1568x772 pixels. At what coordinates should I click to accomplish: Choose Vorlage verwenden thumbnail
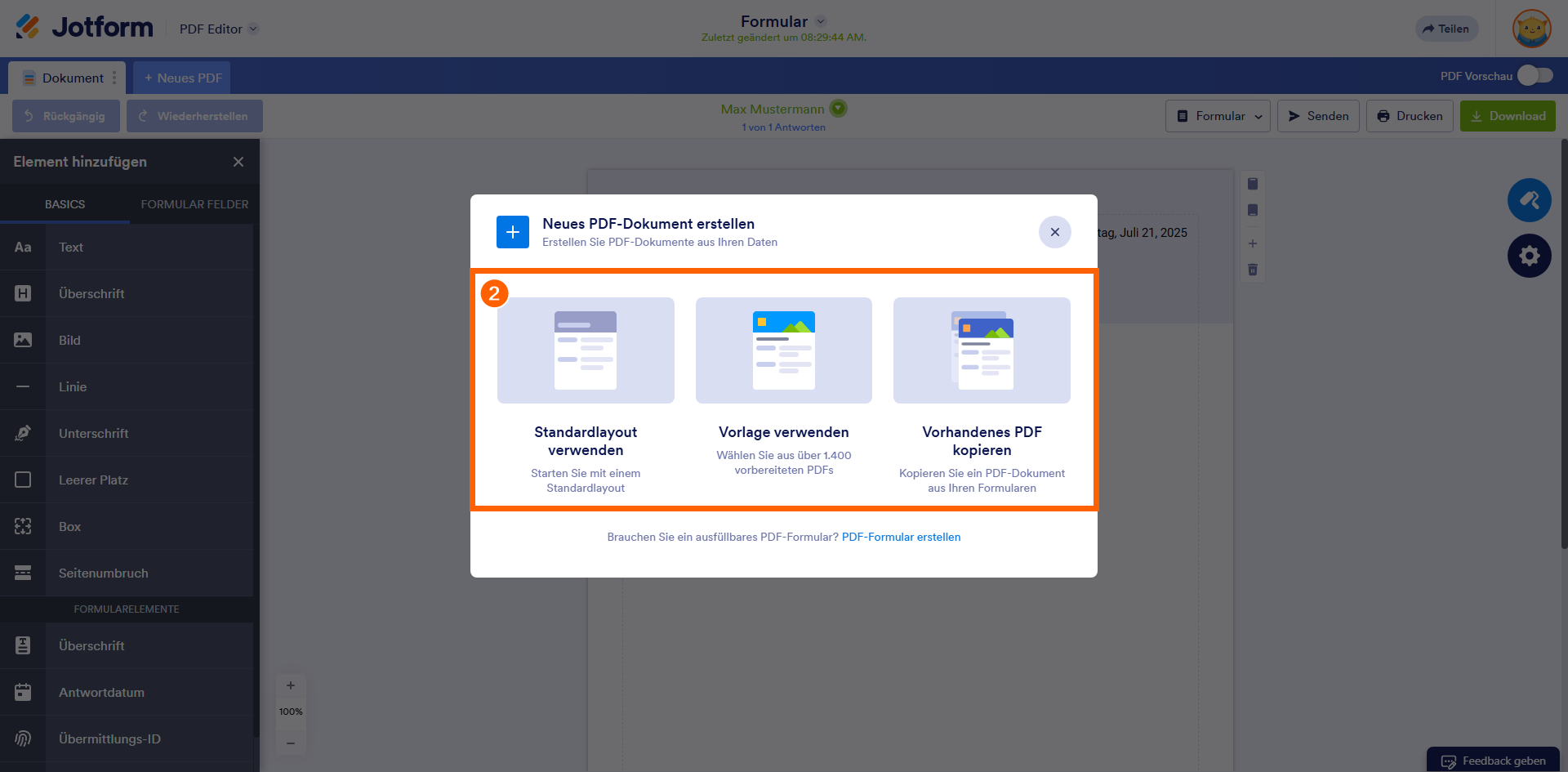(x=784, y=350)
